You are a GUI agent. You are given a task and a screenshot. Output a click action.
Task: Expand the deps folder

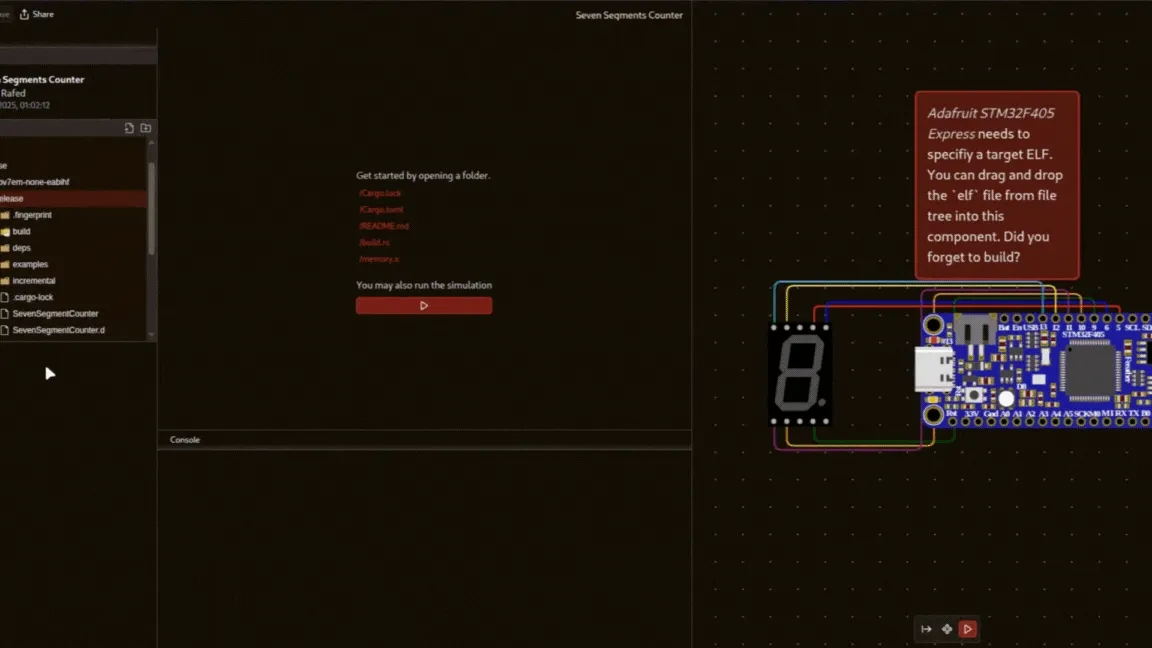(x=5, y=247)
